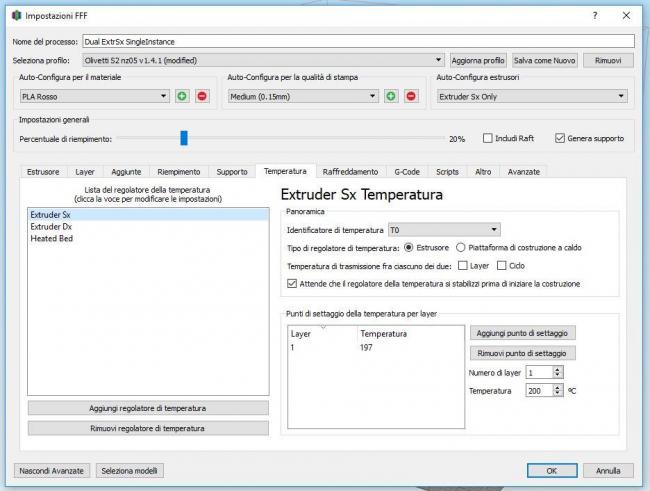Image resolution: width=650 pixels, height=491 pixels.
Task: Click Aggiungi punto di settaggio button
Action: pos(522,332)
